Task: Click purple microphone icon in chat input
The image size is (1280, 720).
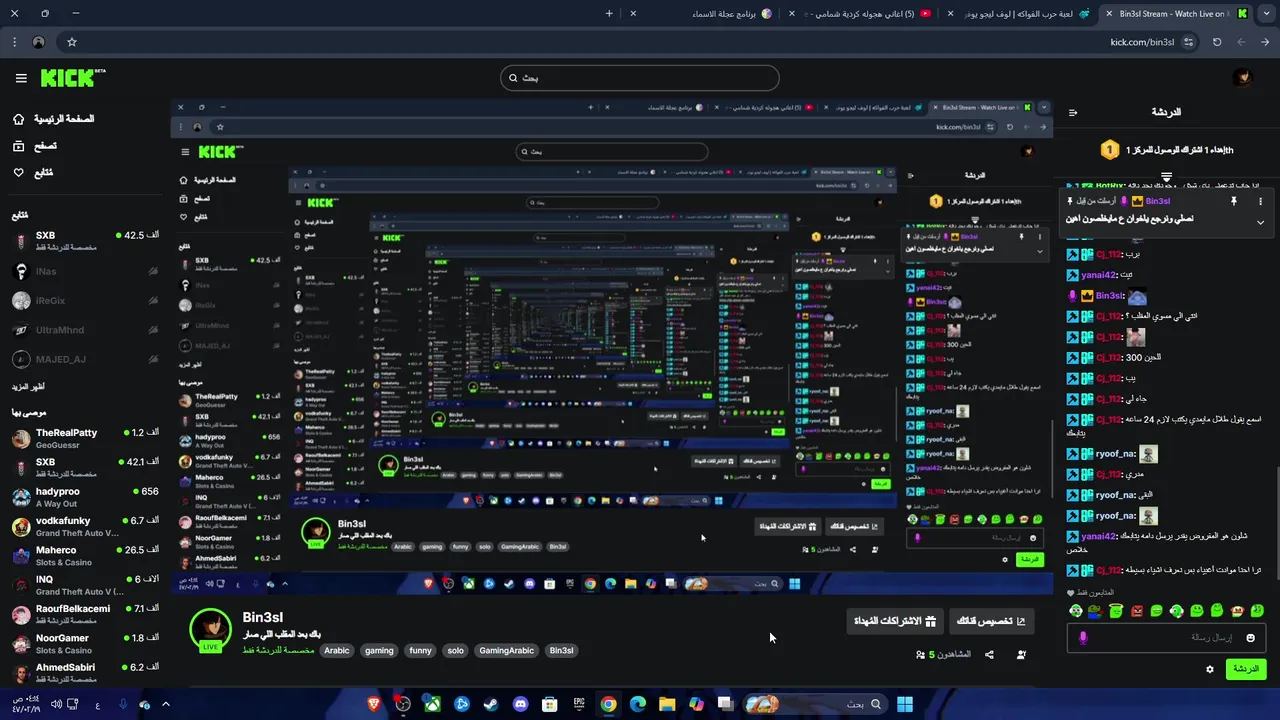Action: pyautogui.click(x=1083, y=638)
